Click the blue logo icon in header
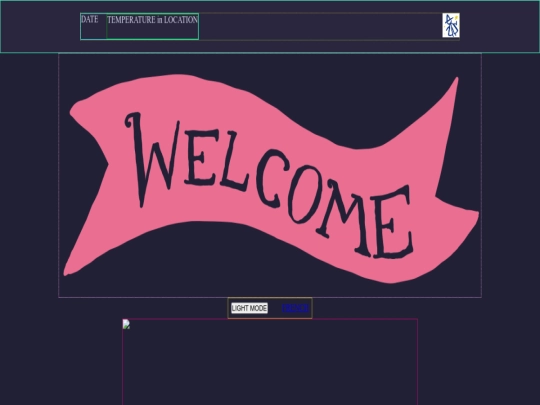Viewport: 540px width, 405px height. (451, 25)
